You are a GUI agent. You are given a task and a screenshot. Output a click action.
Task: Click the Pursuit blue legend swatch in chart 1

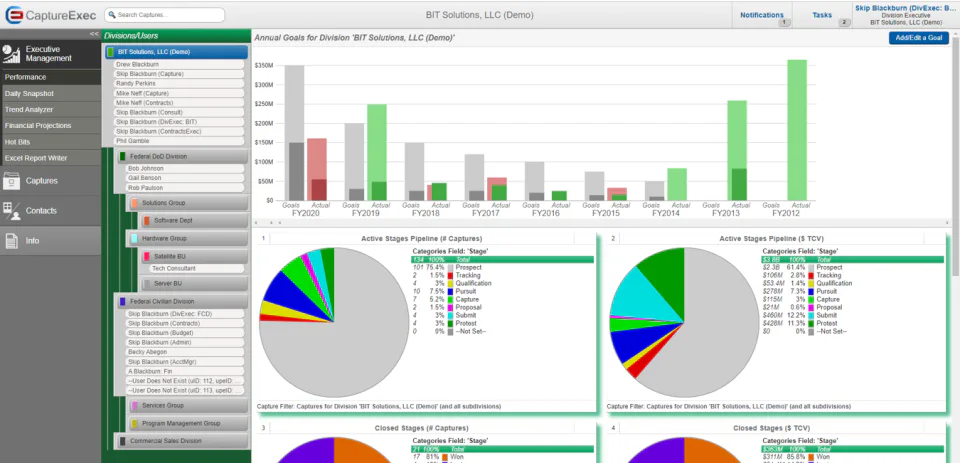(x=450, y=292)
